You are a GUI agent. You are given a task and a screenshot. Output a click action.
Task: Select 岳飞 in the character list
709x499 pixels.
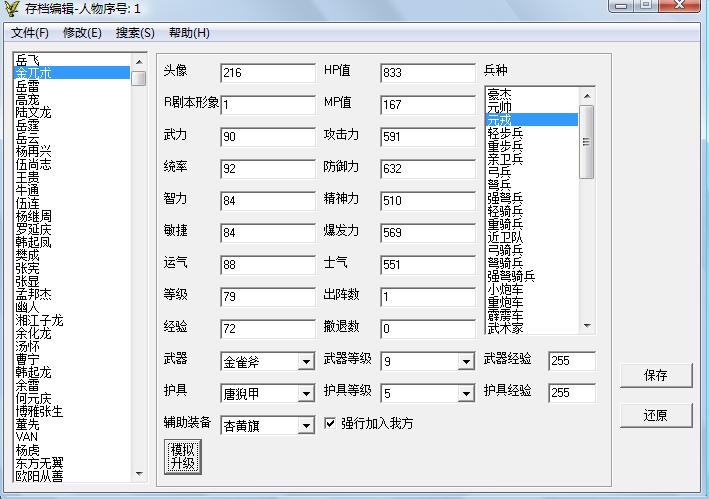tap(28, 60)
